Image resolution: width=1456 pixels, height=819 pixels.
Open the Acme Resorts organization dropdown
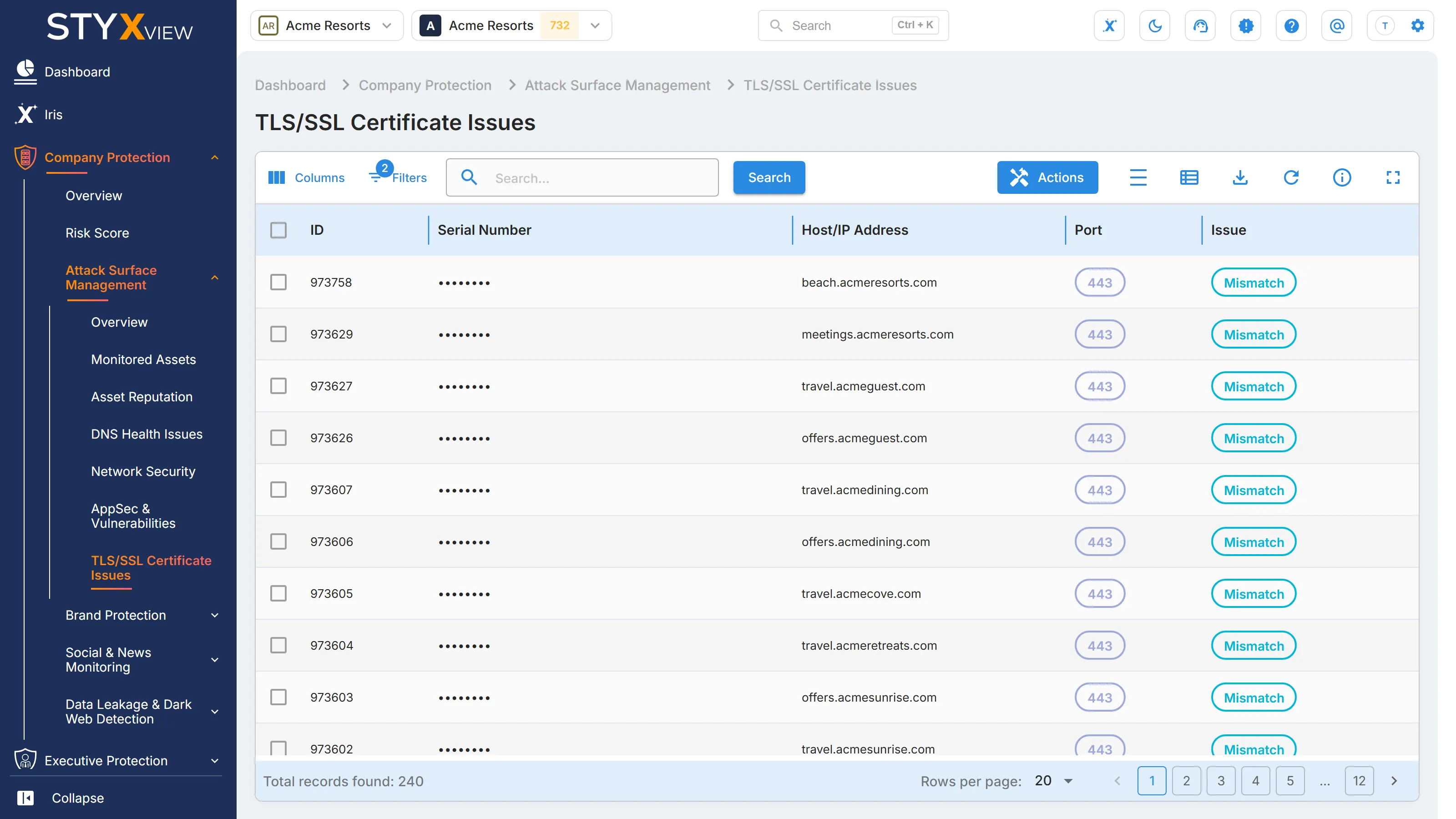(327, 25)
